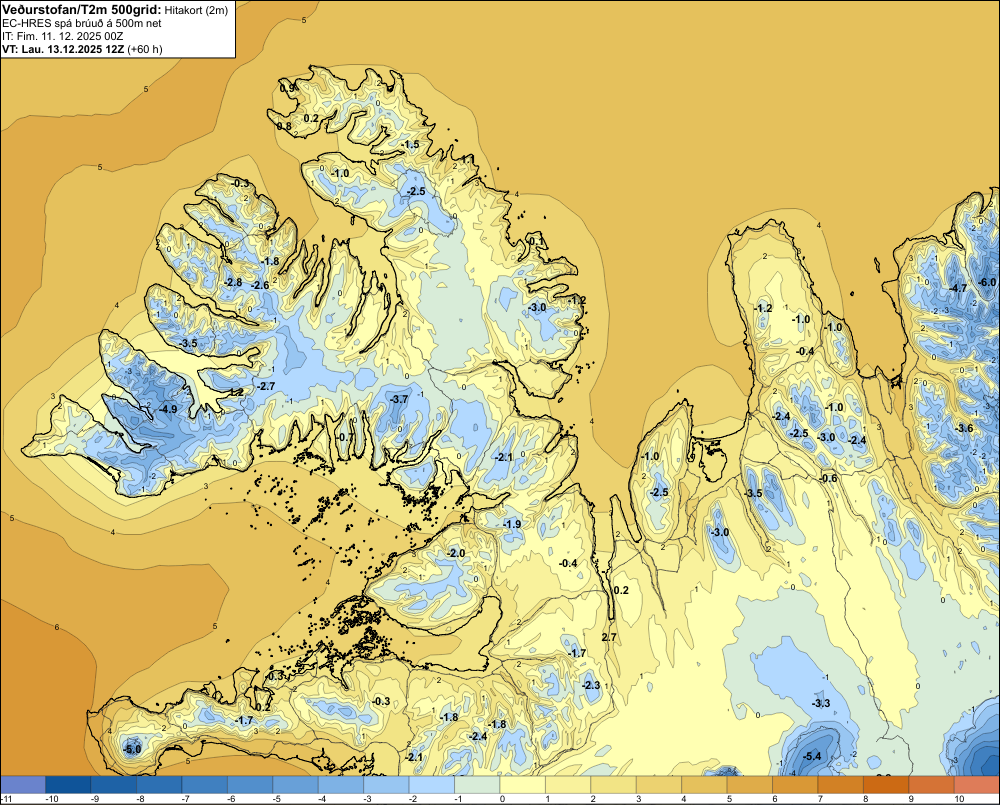Click the temperature value -5.4
The width and height of the screenshot is (1000, 805).
(x=812, y=756)
